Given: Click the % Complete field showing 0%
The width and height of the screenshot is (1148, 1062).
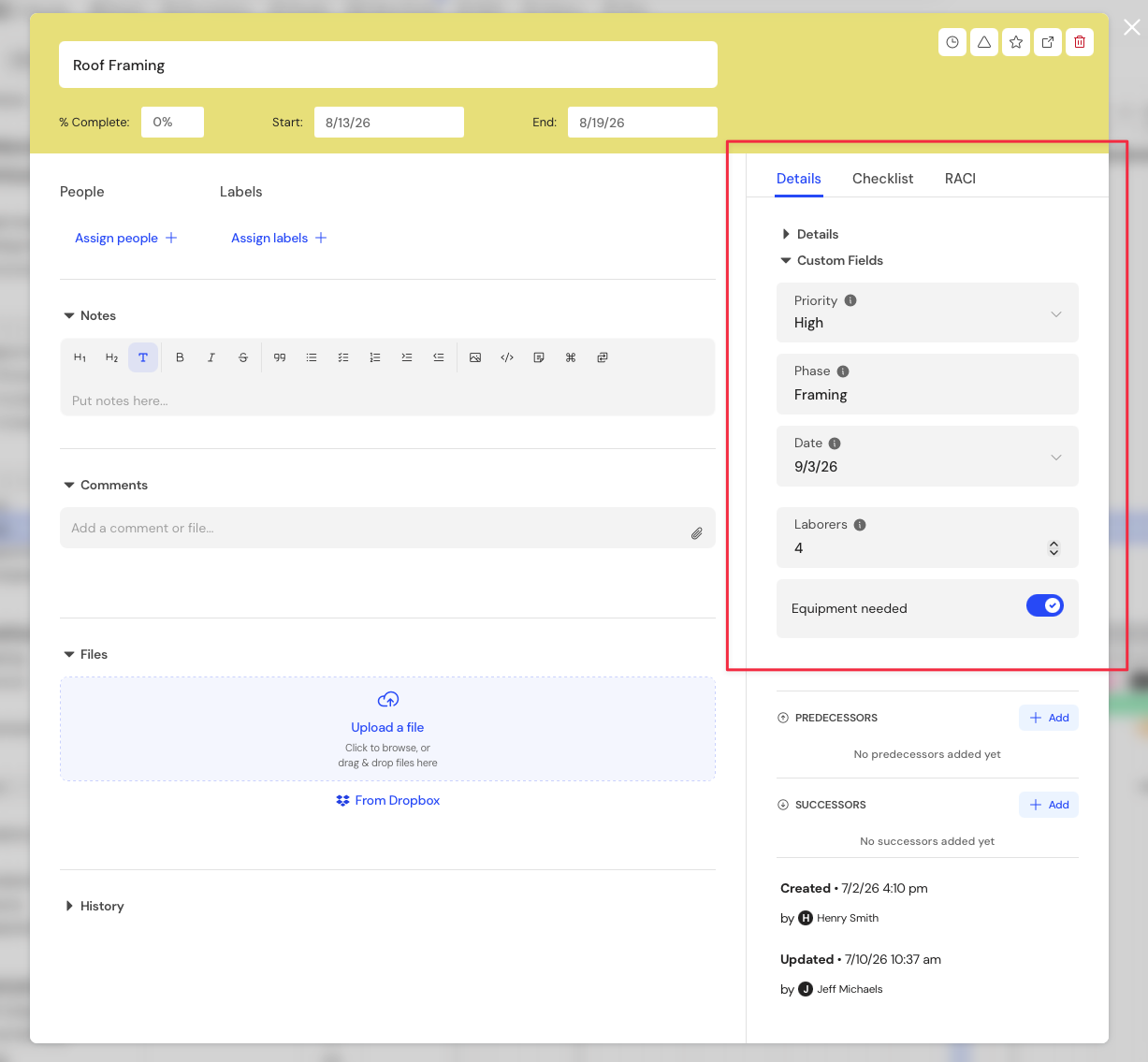Looking at the screenshot, I should click(x=172, y=122).
